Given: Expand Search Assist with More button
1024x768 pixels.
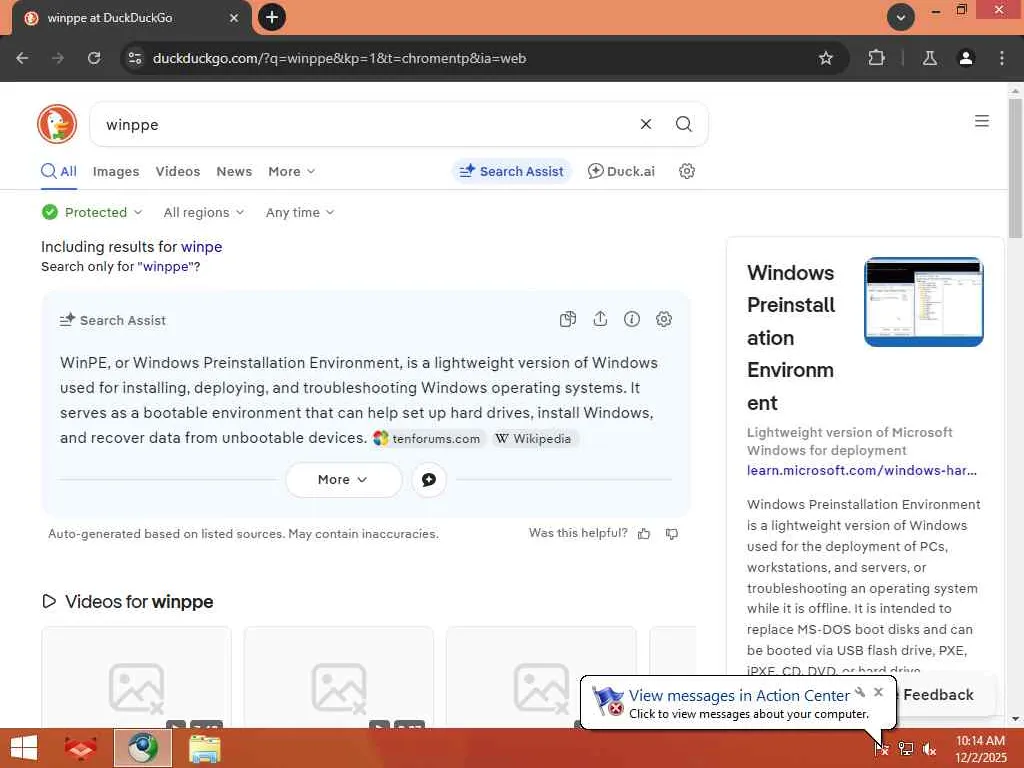Looking at the screenshot, I should point(343,479).
